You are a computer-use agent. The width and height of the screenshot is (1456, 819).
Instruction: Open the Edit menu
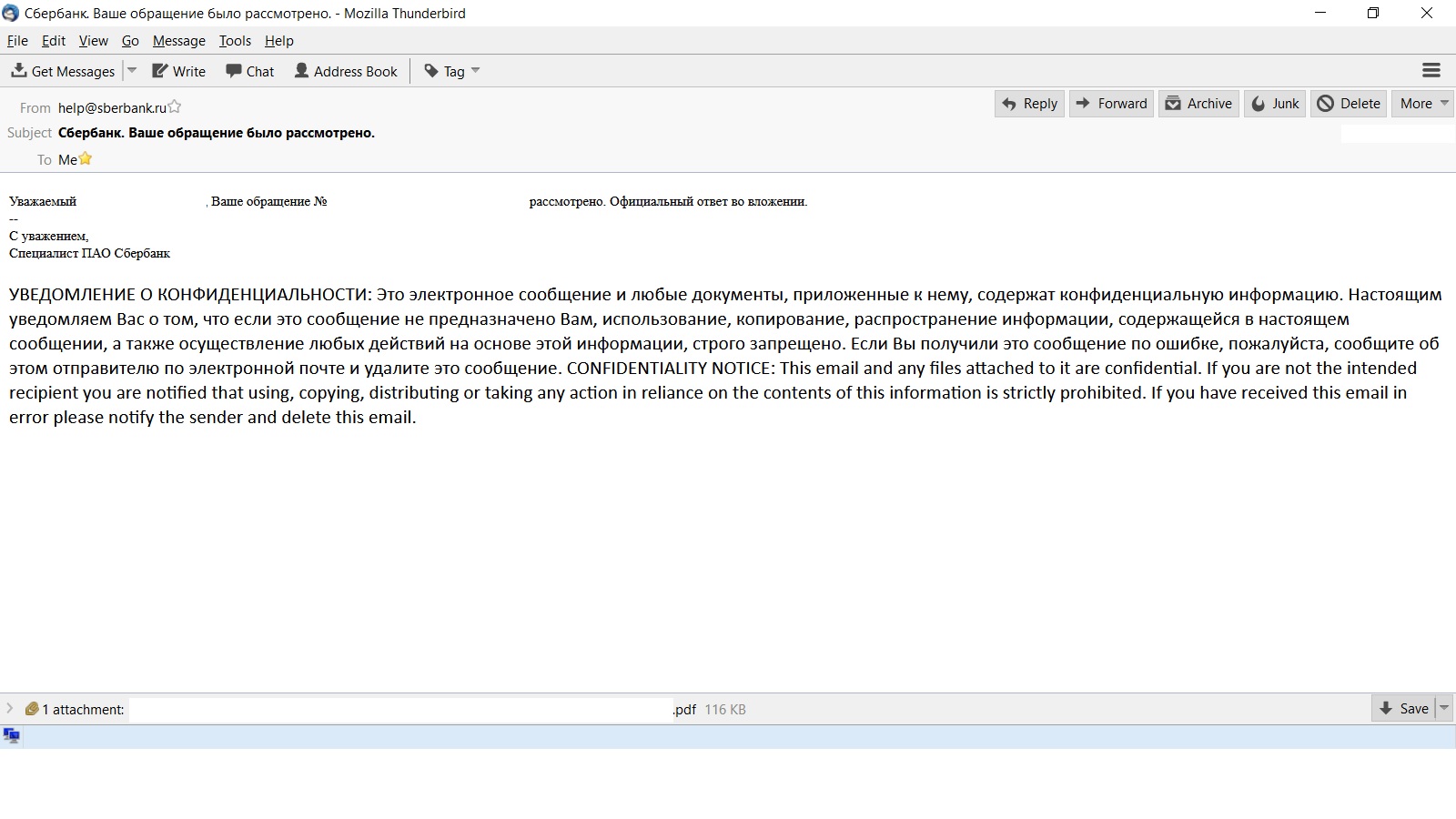pos(54,41)
